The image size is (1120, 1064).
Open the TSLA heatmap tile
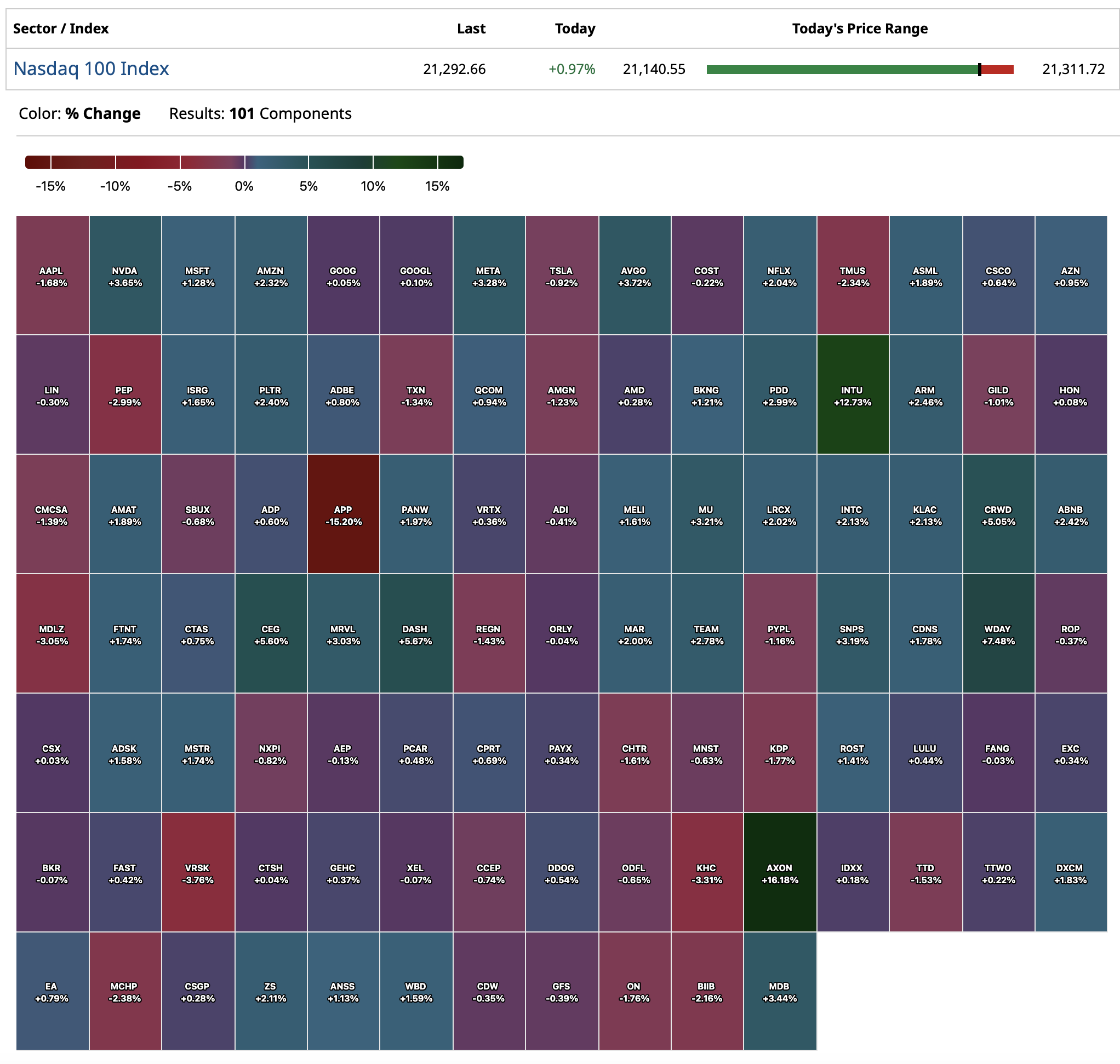click(x=561, y=275)
